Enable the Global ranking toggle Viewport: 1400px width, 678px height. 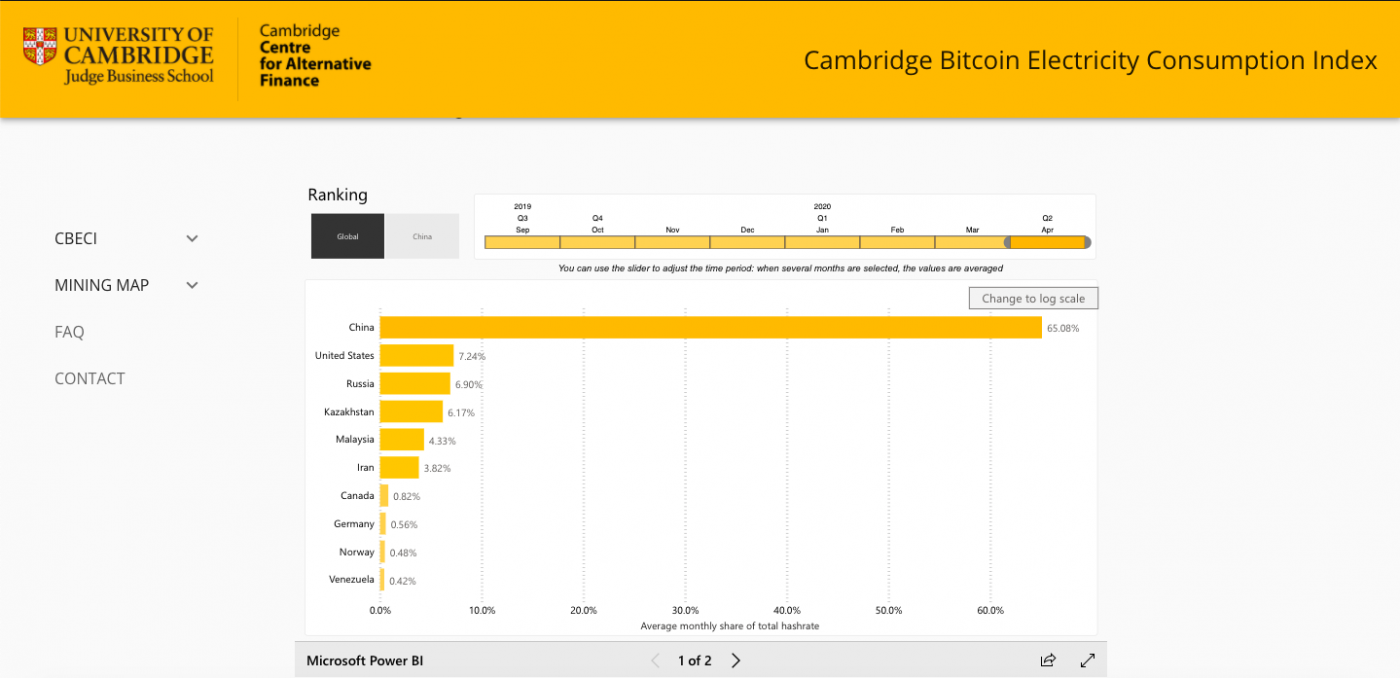coord(347,236)
